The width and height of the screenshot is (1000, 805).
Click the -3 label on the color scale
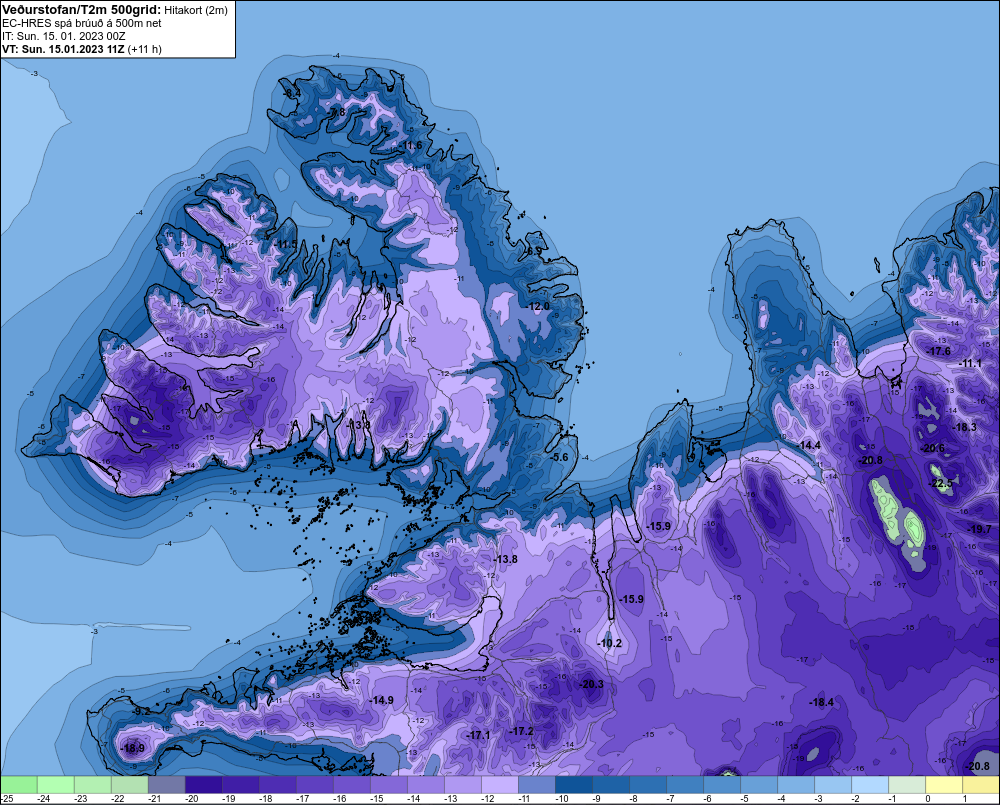tap(818, 799)
